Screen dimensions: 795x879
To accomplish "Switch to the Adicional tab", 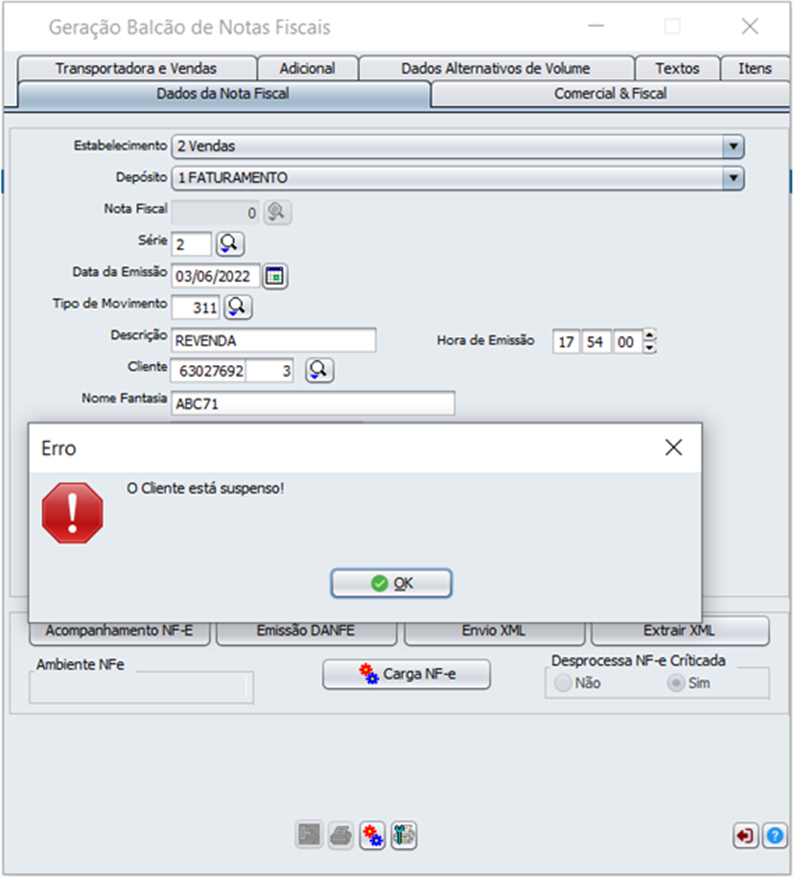I will (307, 68).
